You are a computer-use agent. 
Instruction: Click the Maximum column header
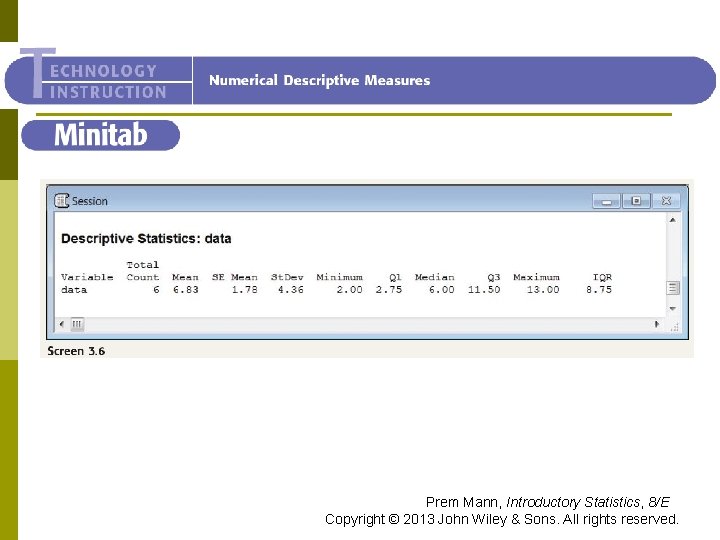click(x=537, y=277)
